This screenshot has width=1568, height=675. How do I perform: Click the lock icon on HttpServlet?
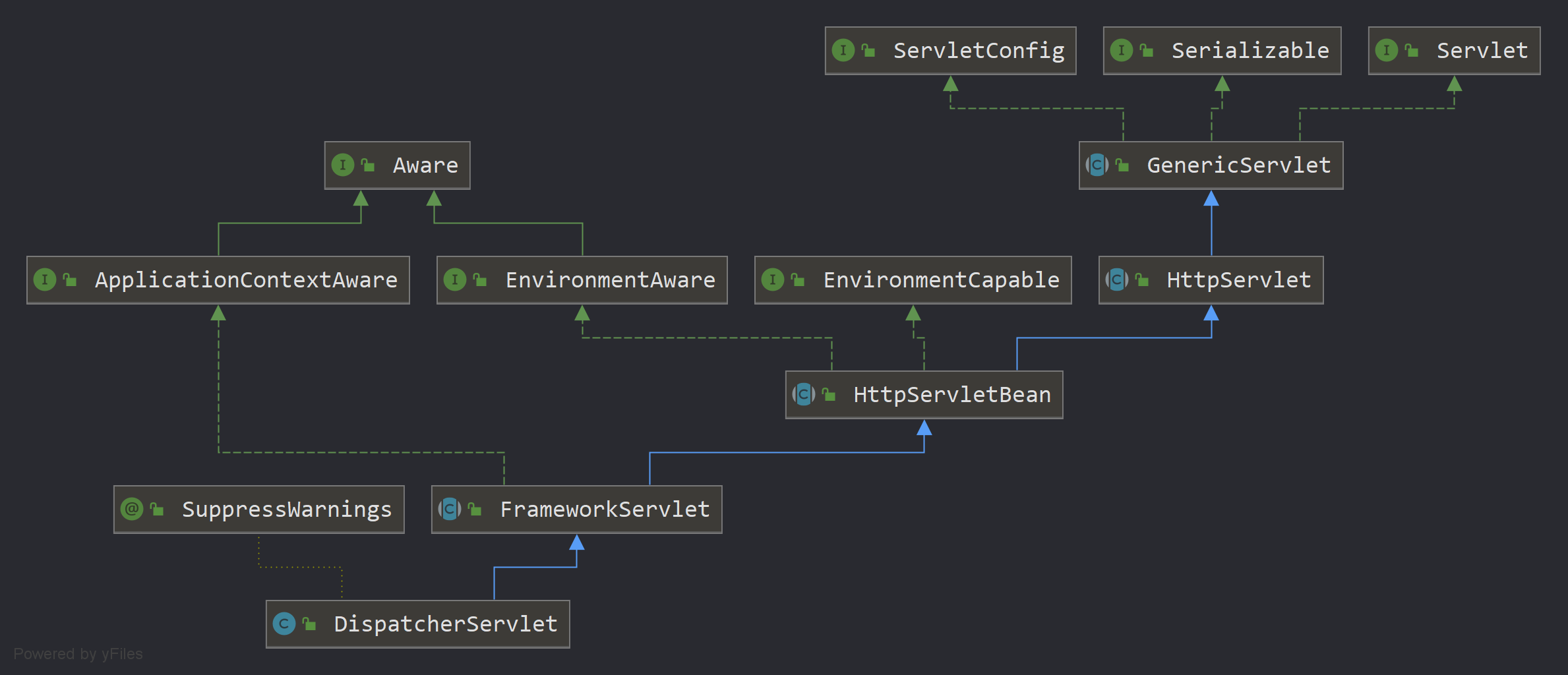1142,279
